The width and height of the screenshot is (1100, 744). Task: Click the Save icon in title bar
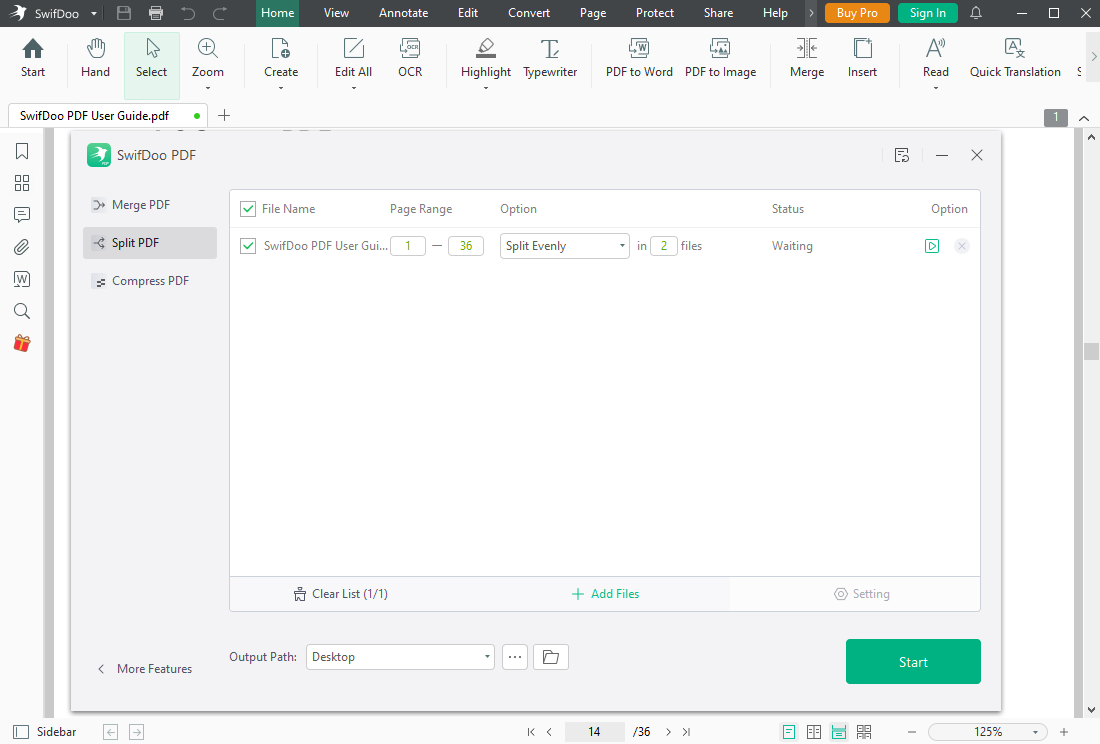pyautogui.click(x=124, y=13)
